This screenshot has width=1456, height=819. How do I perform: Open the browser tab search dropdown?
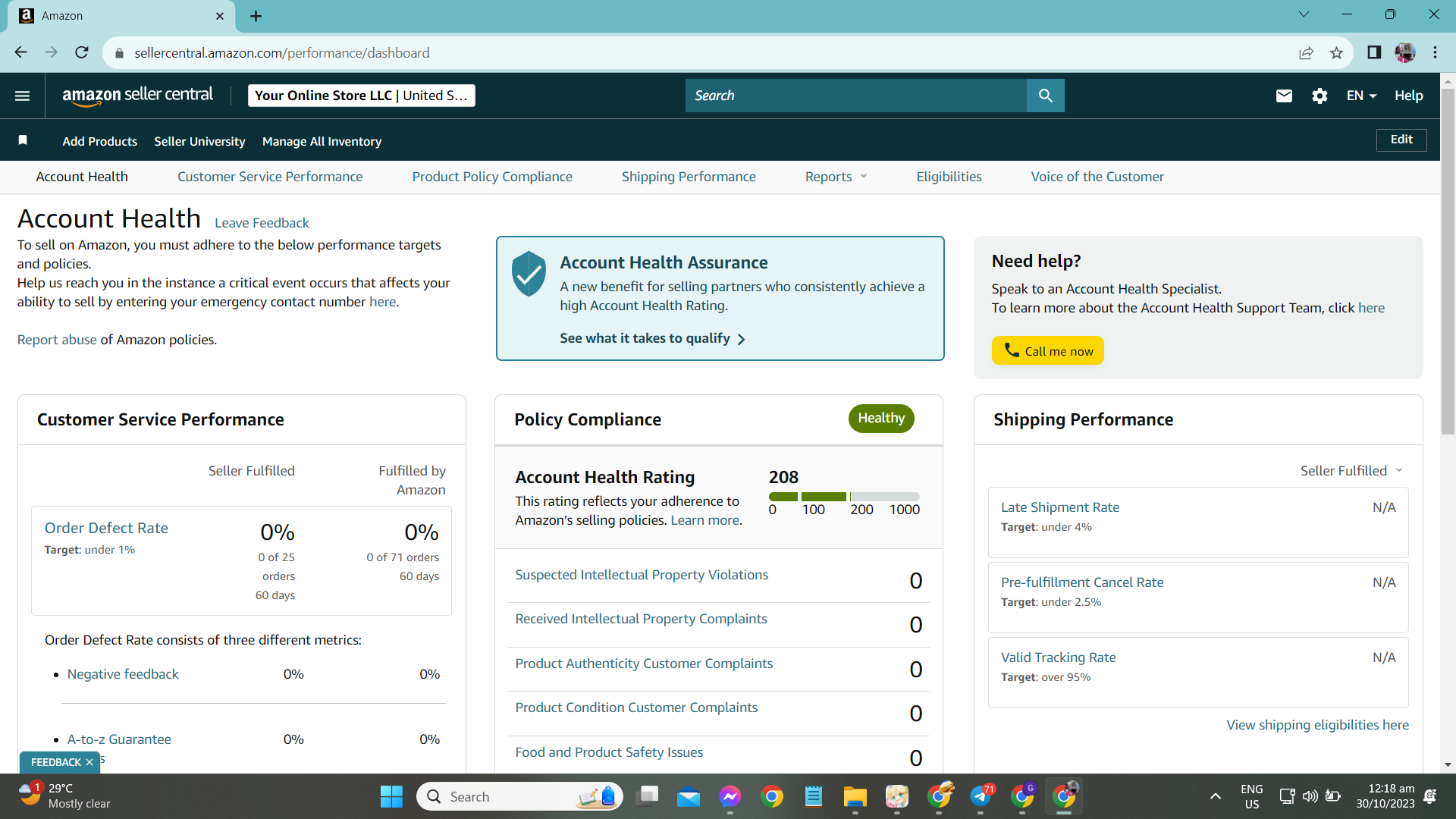pos(1304,14)
